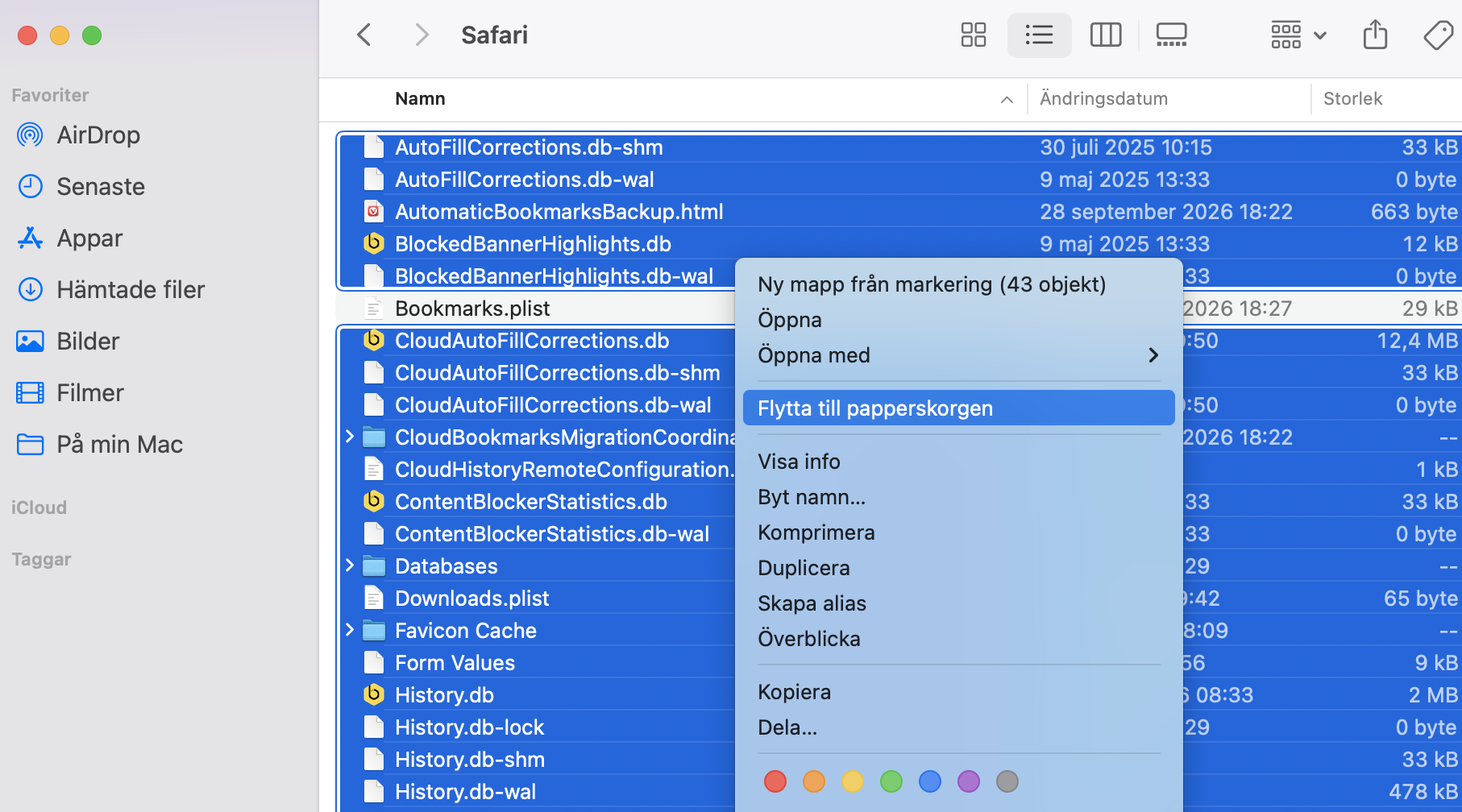
Task: Go back with the left chevron
Action: [x=364, y=35]
